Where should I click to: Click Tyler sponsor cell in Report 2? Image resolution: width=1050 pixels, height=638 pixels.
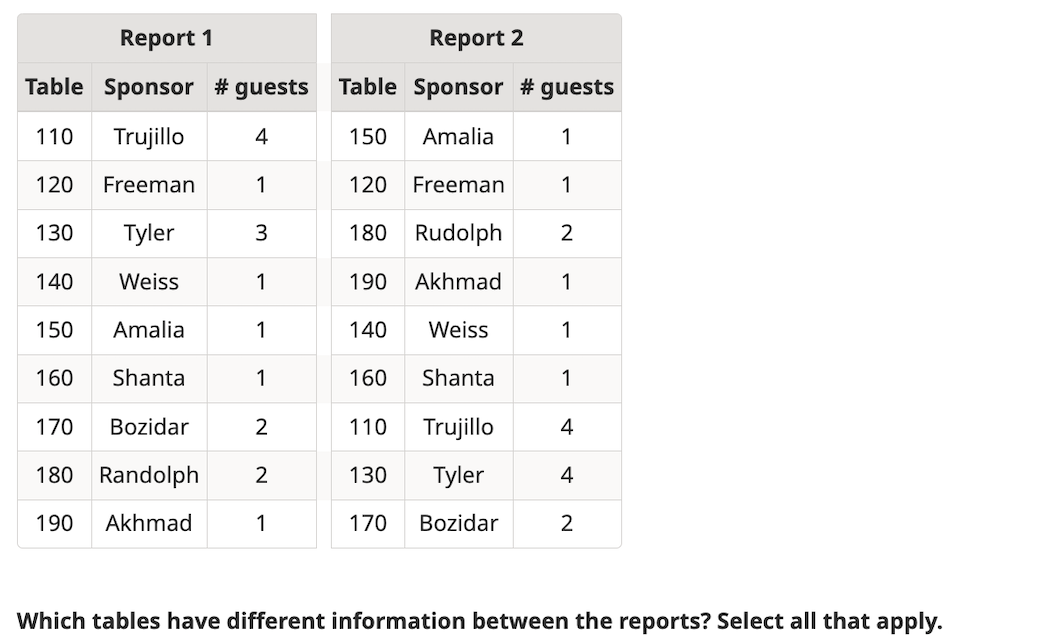pyautogui.click(x=458, y=475)
